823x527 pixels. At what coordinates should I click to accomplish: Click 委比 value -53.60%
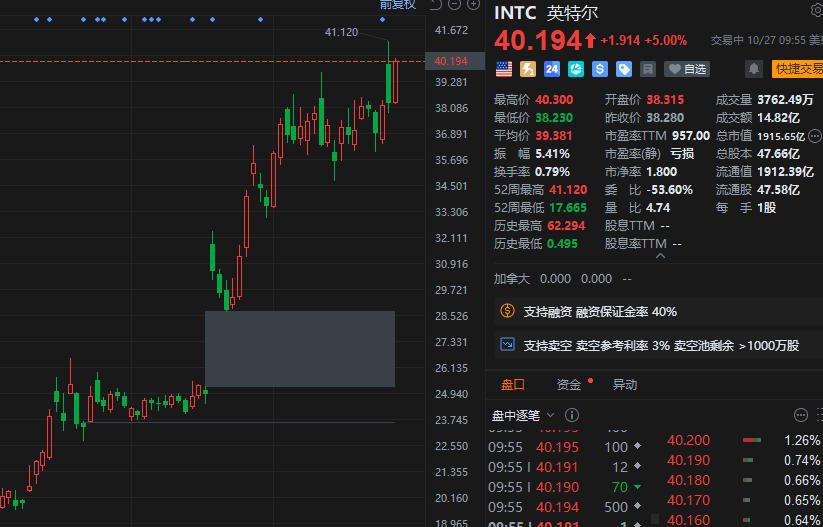coord(669,189)
